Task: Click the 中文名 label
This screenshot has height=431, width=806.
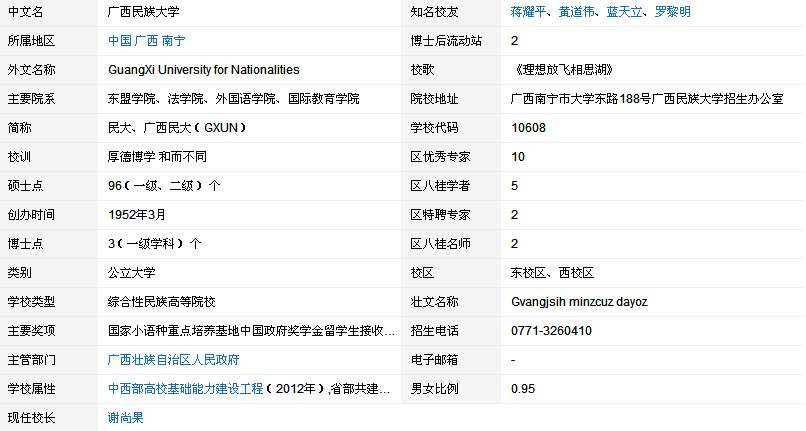Action: [x=25, y=12]
